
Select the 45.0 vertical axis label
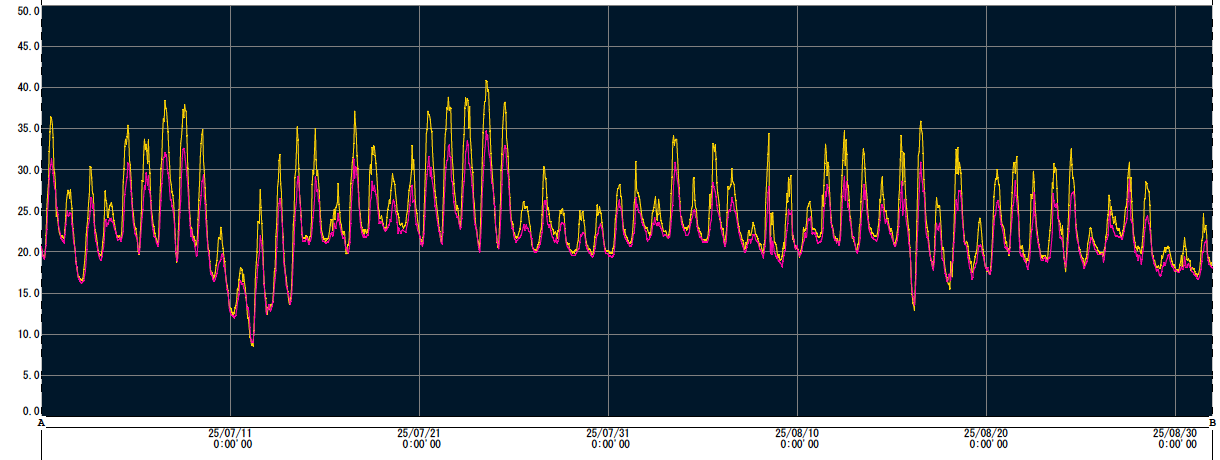pos(22,46)
